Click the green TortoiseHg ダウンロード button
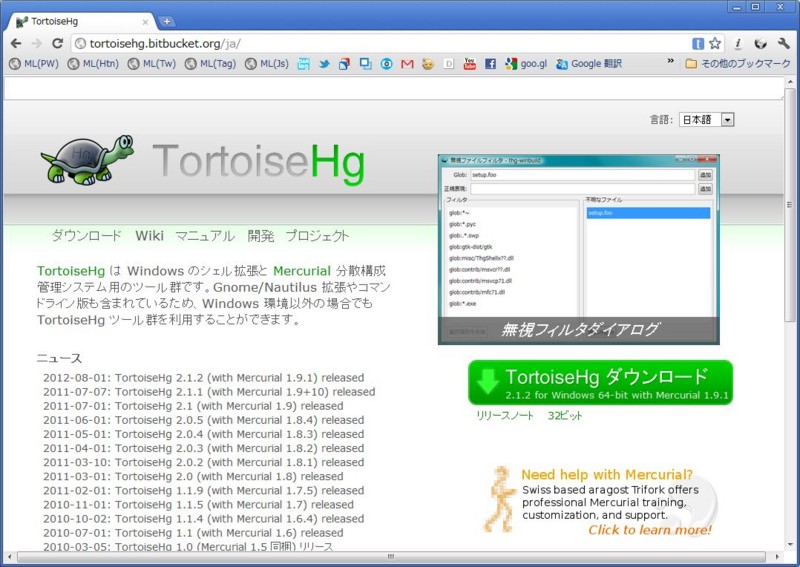Viewport: 800px width, 567px height. point(601,383)
